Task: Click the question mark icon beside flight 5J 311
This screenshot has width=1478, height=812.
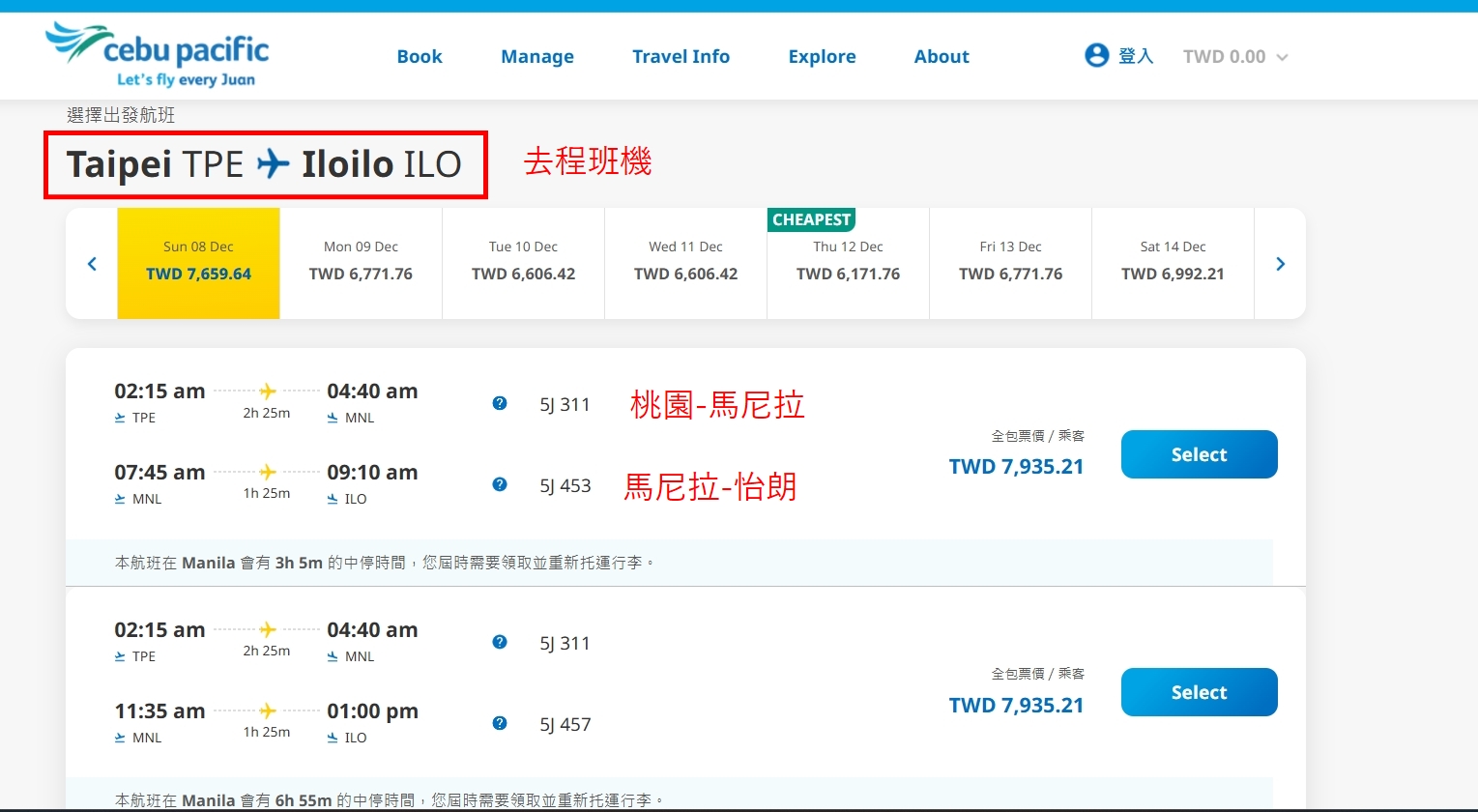Action: 500,403
